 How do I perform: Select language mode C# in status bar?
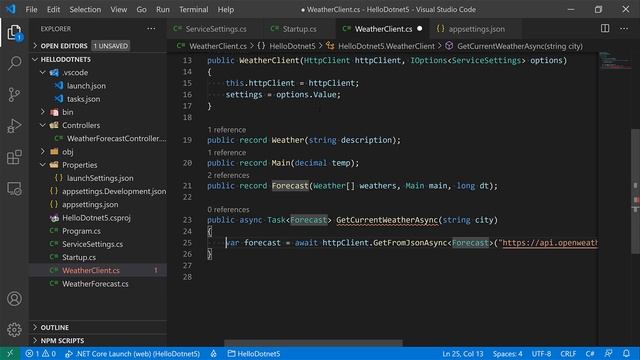590,353
